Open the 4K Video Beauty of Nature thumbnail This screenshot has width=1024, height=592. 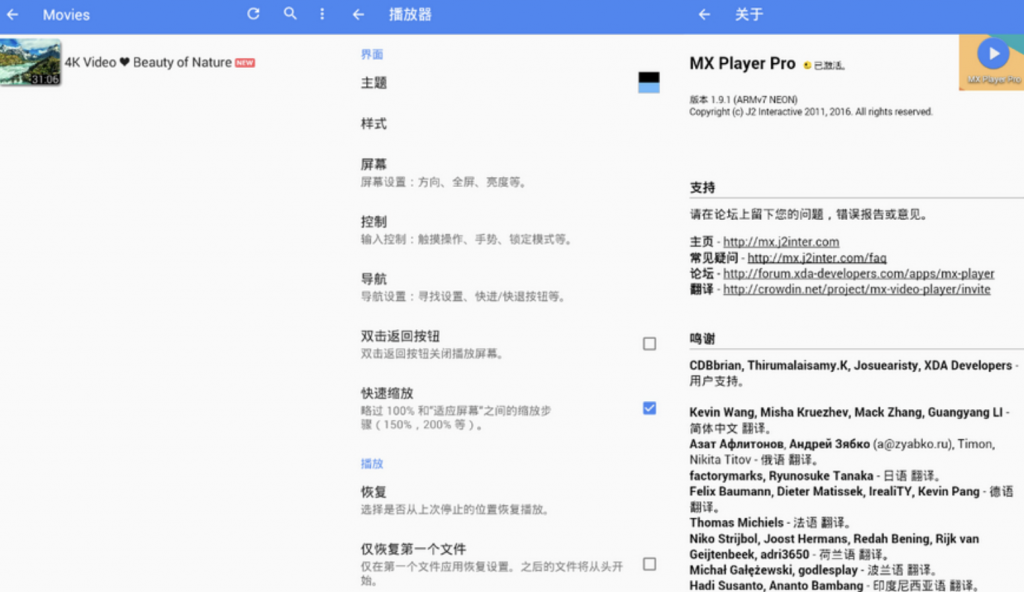[x=31, y=62]
